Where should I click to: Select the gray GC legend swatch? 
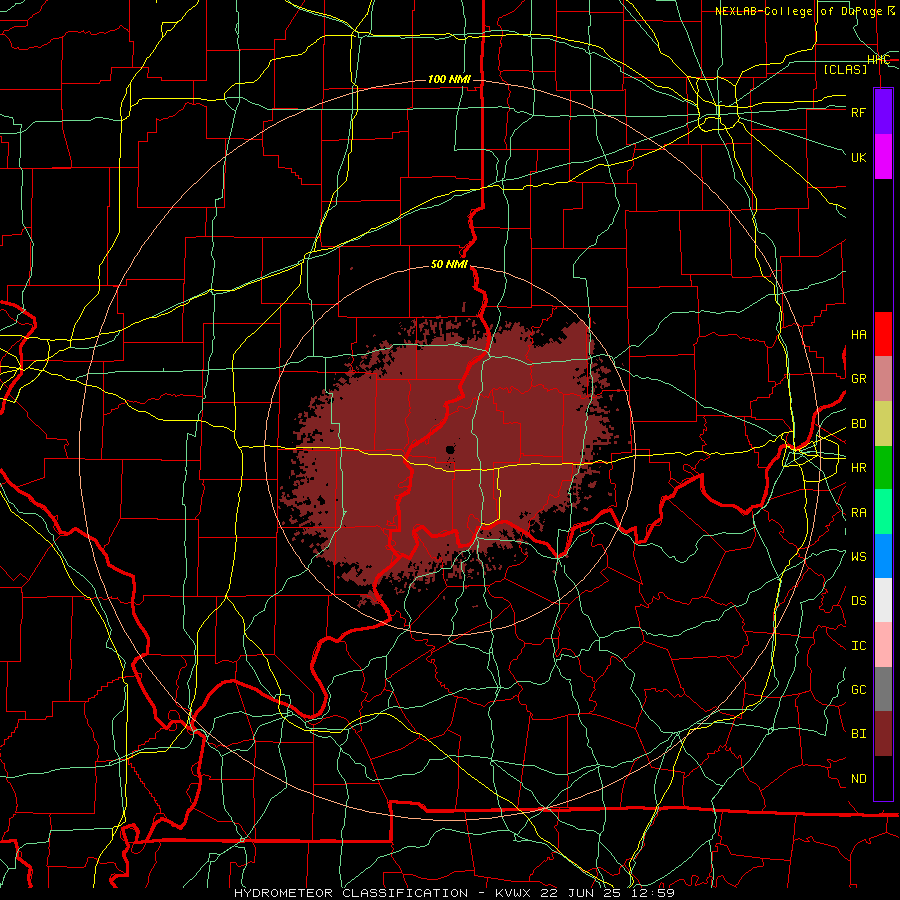(x=883, y=689)
